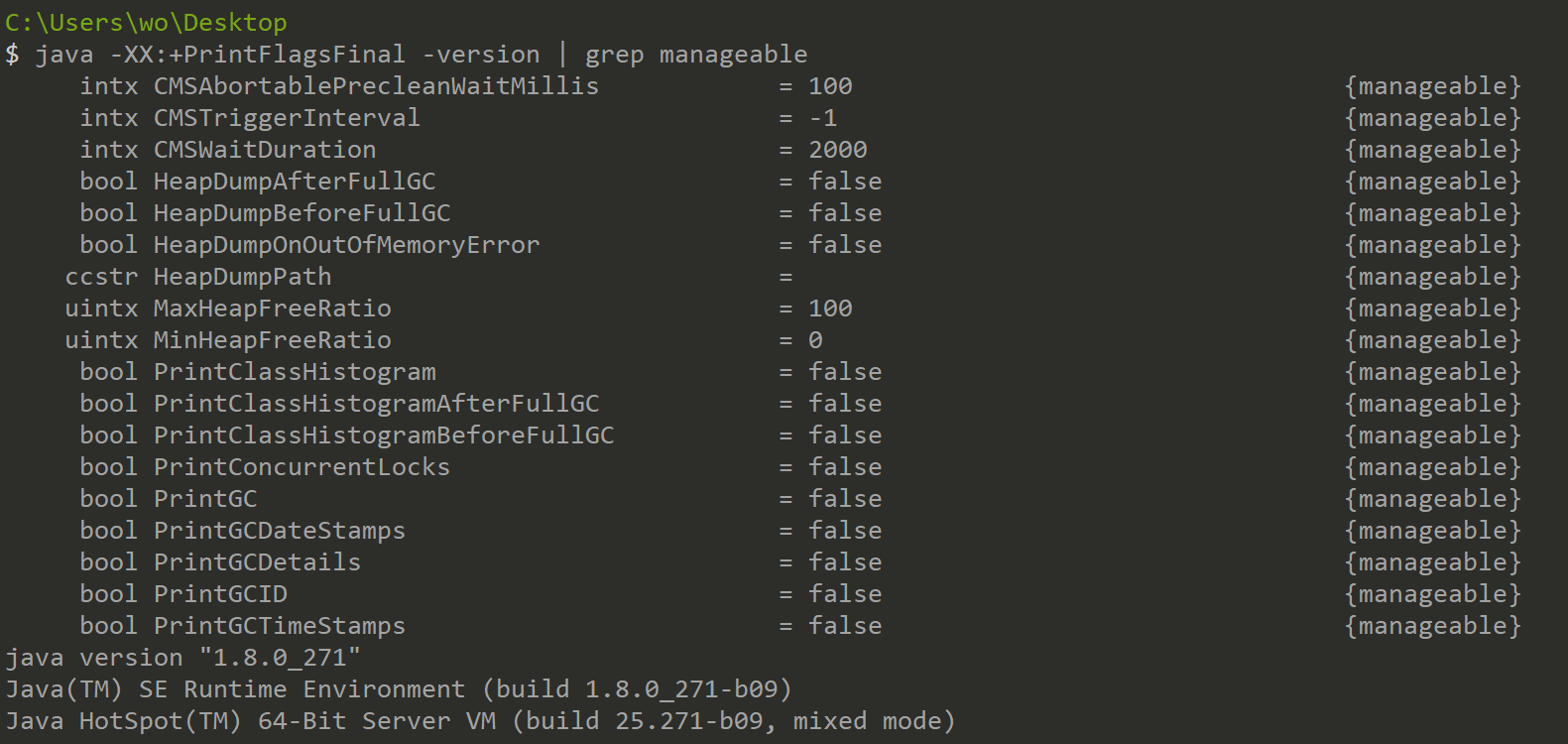Screen dimensions: 1568x744
Task: Click the -XX:+PrintFlagsFinal argument text
Action: [257, 55]
